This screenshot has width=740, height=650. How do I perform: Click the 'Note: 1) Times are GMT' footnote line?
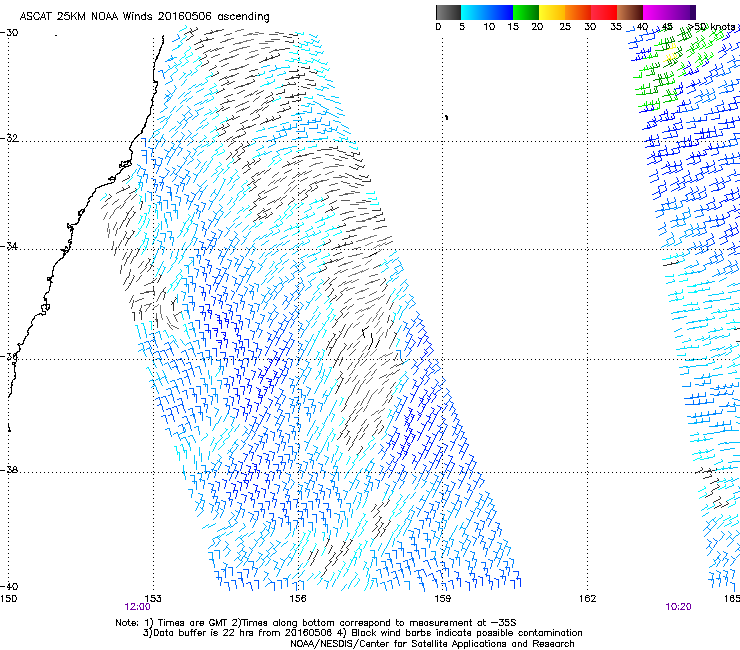pyautogui.click(x=316, y=623)
